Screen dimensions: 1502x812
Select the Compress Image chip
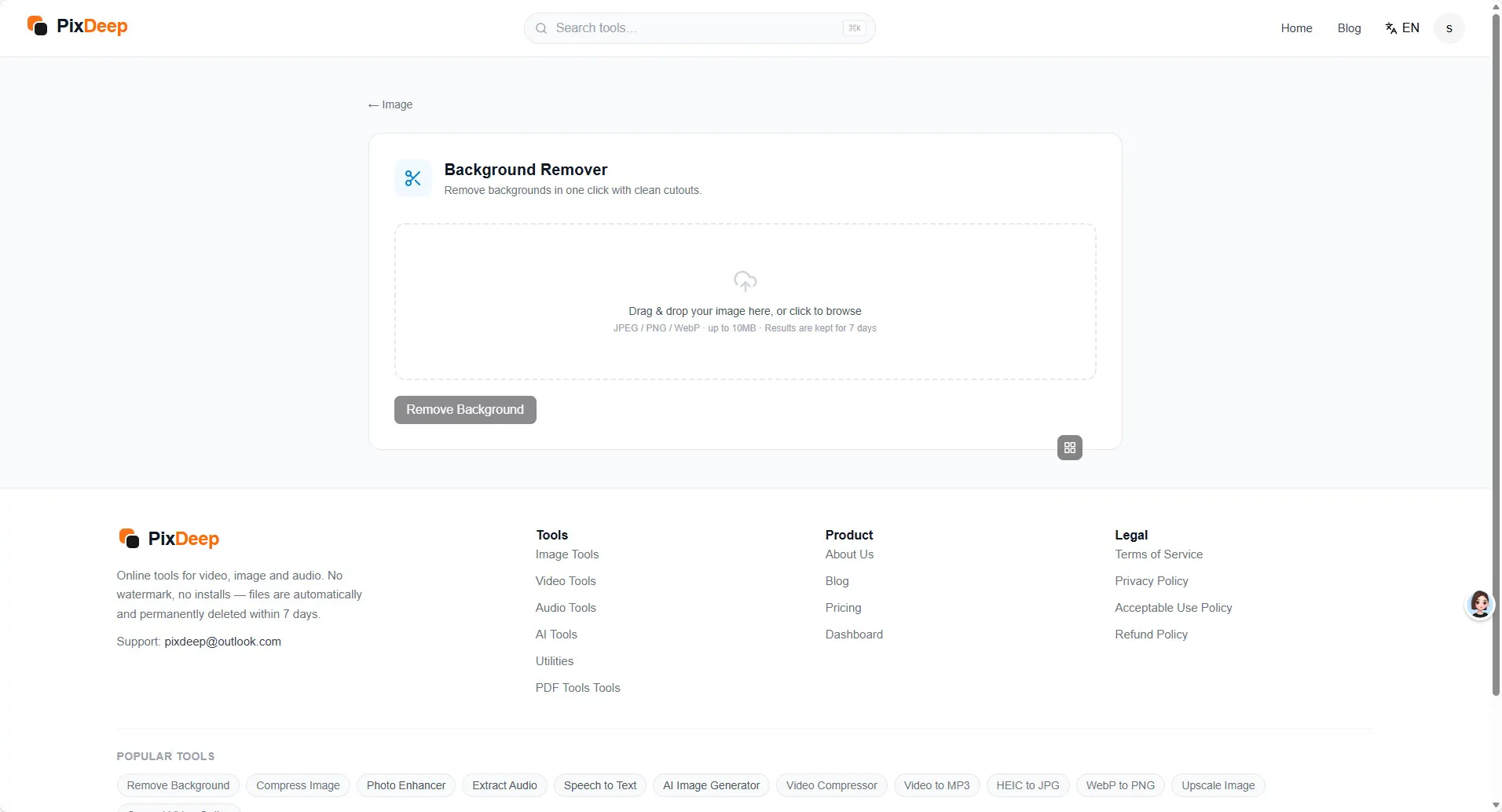[298, 785]
